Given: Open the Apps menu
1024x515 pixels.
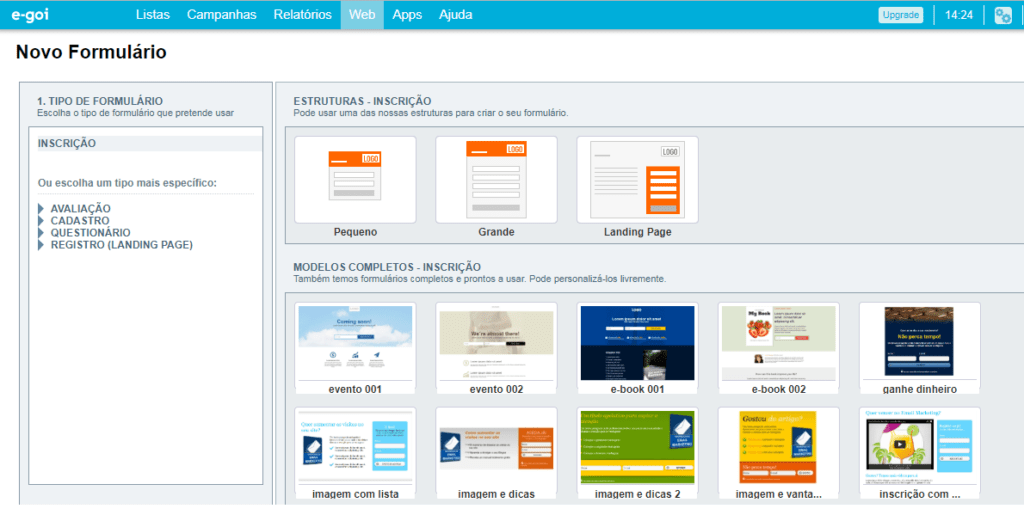Looking at the screenshot, I should (x=407, y=14).
